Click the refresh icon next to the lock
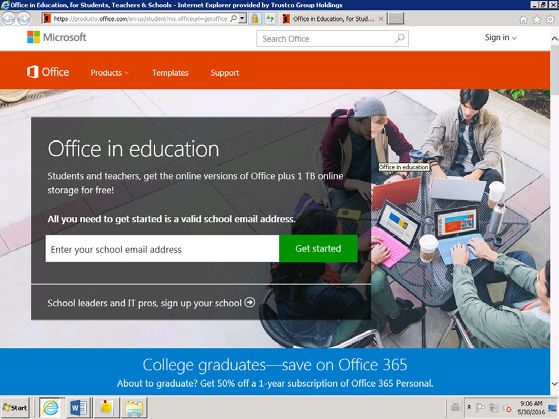 coord(270,19)
